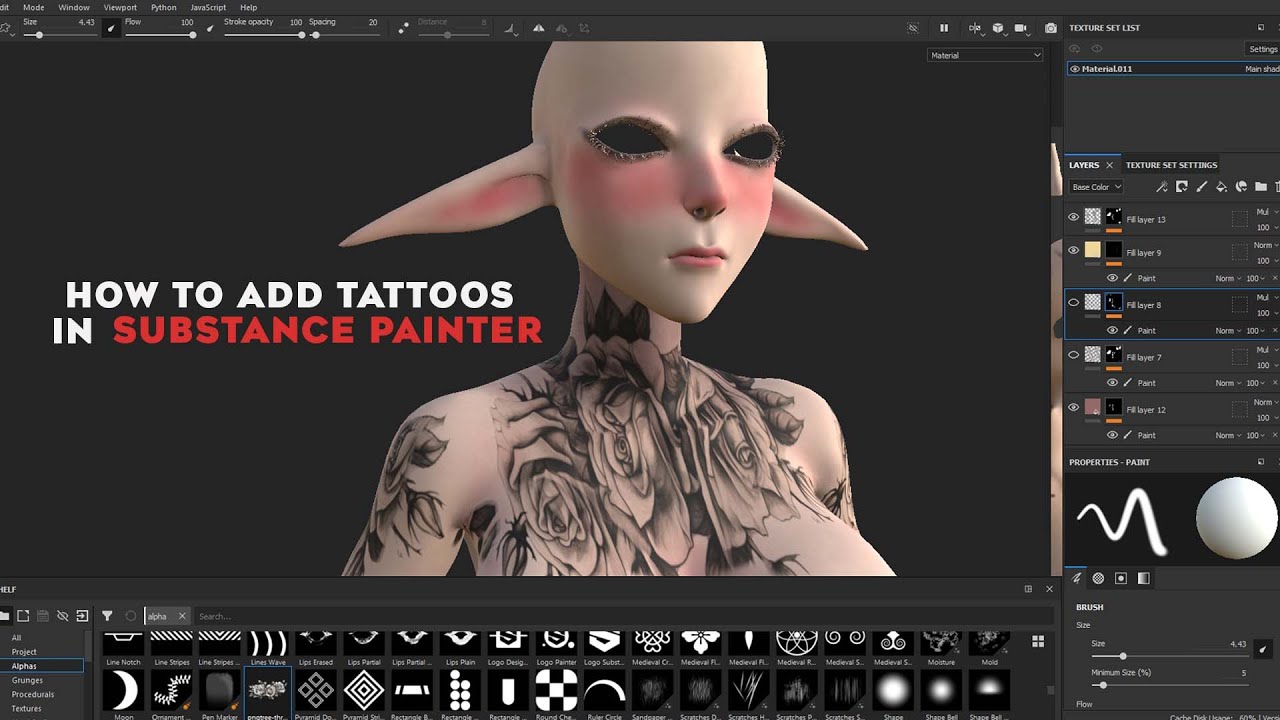Image resolution: width=1280 pixels, height=720 pixels.
Task: Select the Moon alpha thumbnail
Action: (124, 690)
